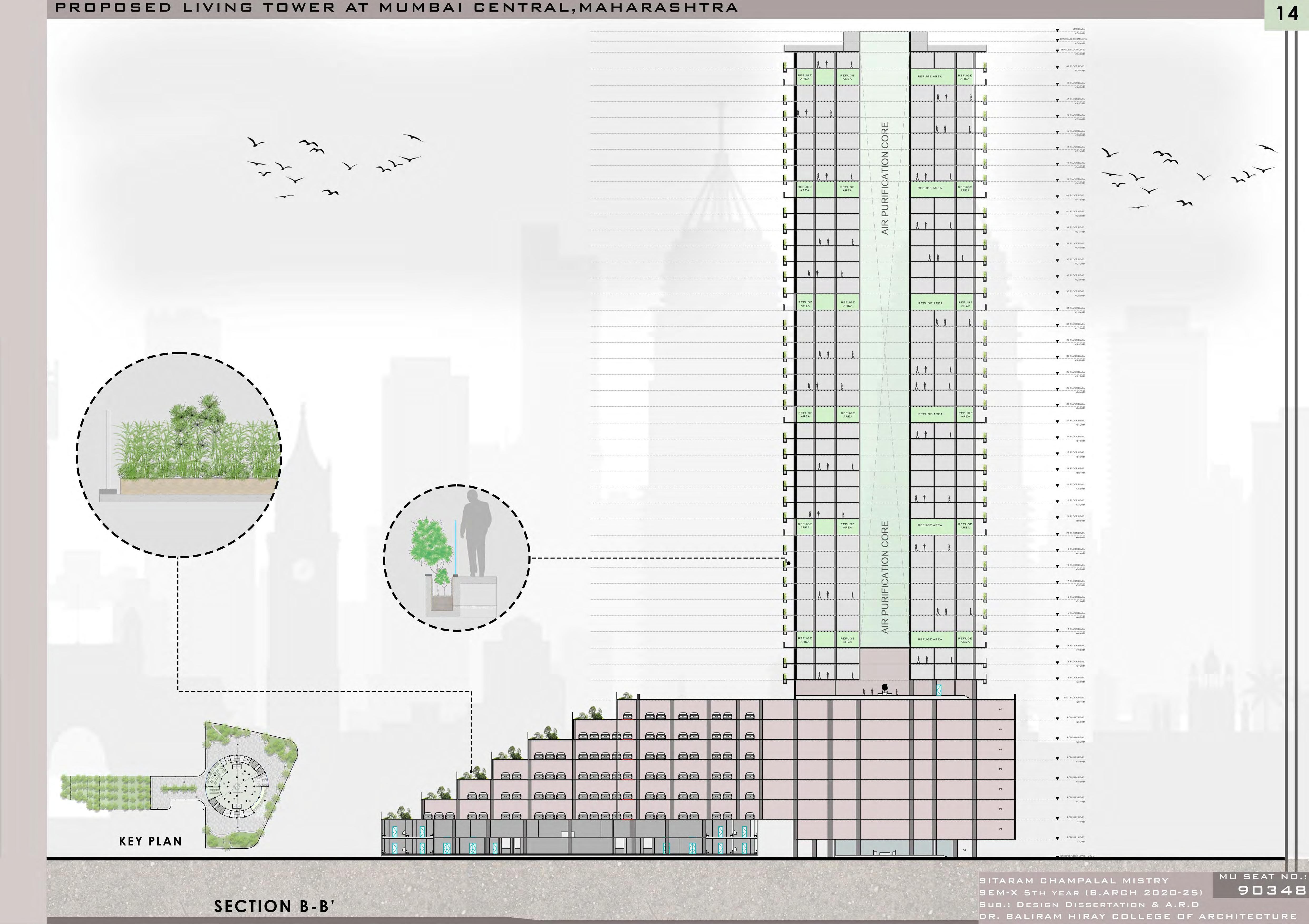
Task: Click the Staircase Room Level marker triangle
Action: (1057, 41)
